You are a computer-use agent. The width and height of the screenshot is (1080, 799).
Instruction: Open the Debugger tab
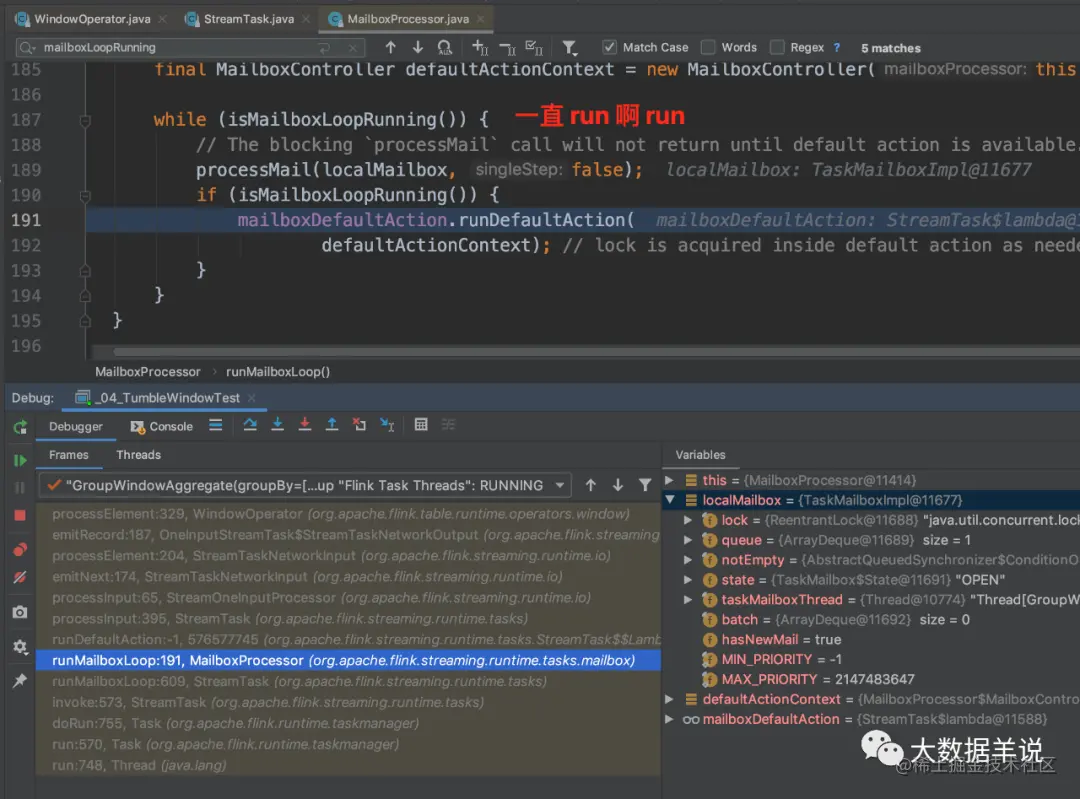pyautogui.click(x=76, y=426)
